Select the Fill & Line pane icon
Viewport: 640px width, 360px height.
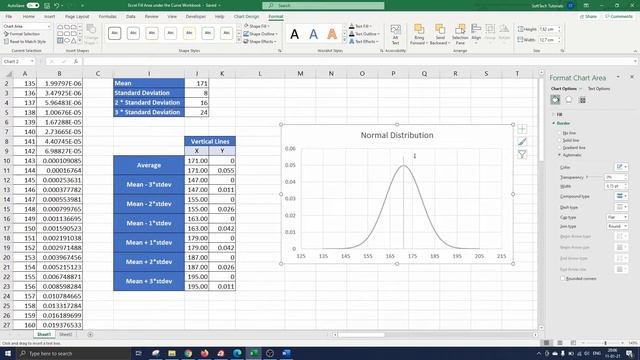[555, 100]
